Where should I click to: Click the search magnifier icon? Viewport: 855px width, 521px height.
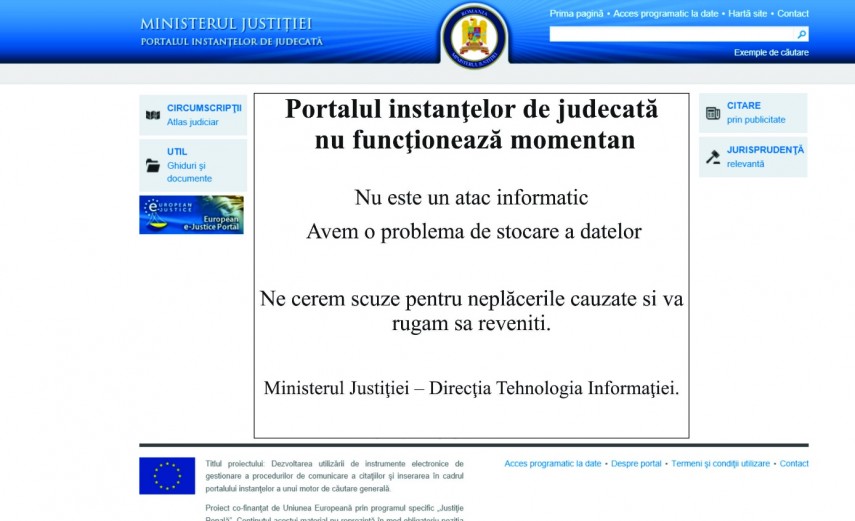(x=801, y=34)
